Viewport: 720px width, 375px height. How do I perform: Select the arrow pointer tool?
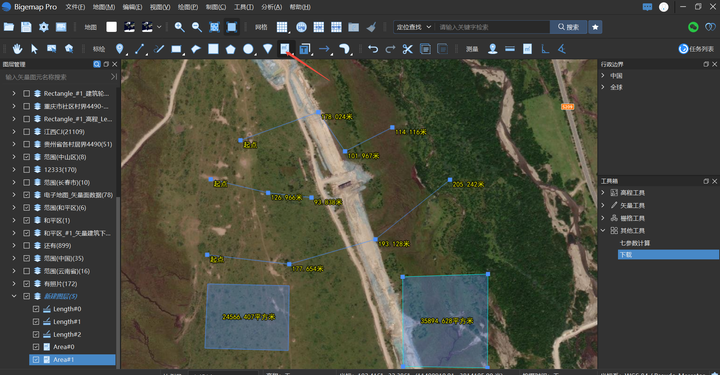(x=34, y=49)
